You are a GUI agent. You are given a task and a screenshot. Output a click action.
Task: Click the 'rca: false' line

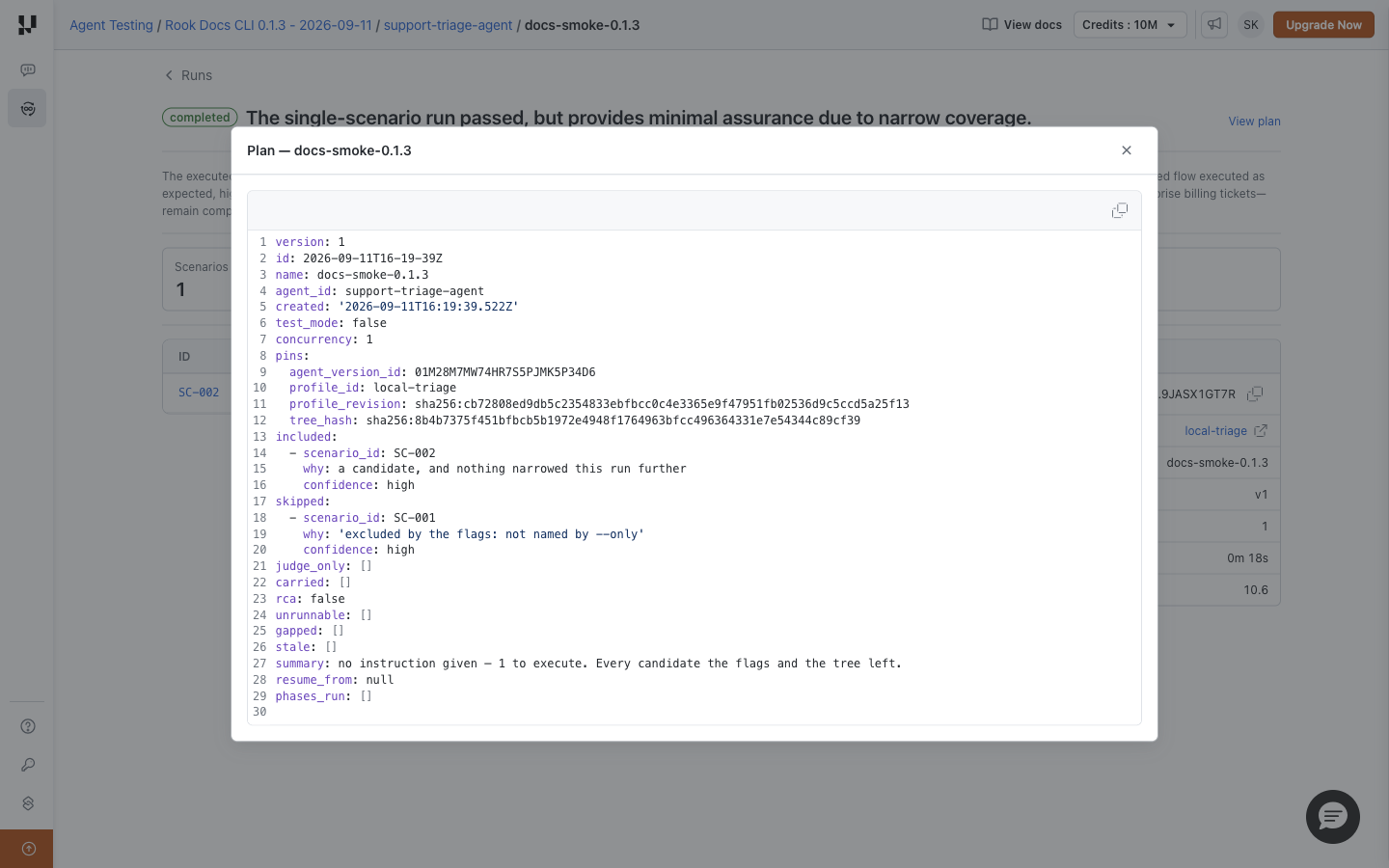pyautogui.click(x=311, y=599)
